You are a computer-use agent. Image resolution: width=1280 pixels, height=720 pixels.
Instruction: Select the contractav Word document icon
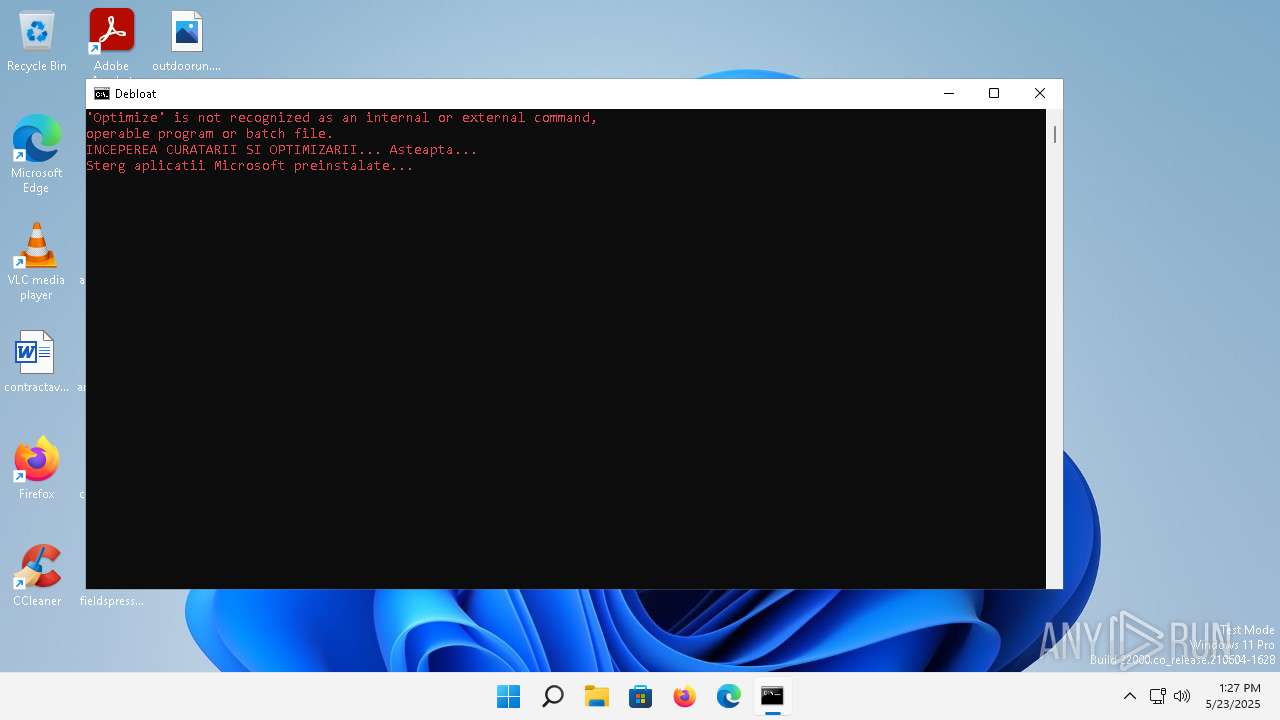click(x=37, y=361)
